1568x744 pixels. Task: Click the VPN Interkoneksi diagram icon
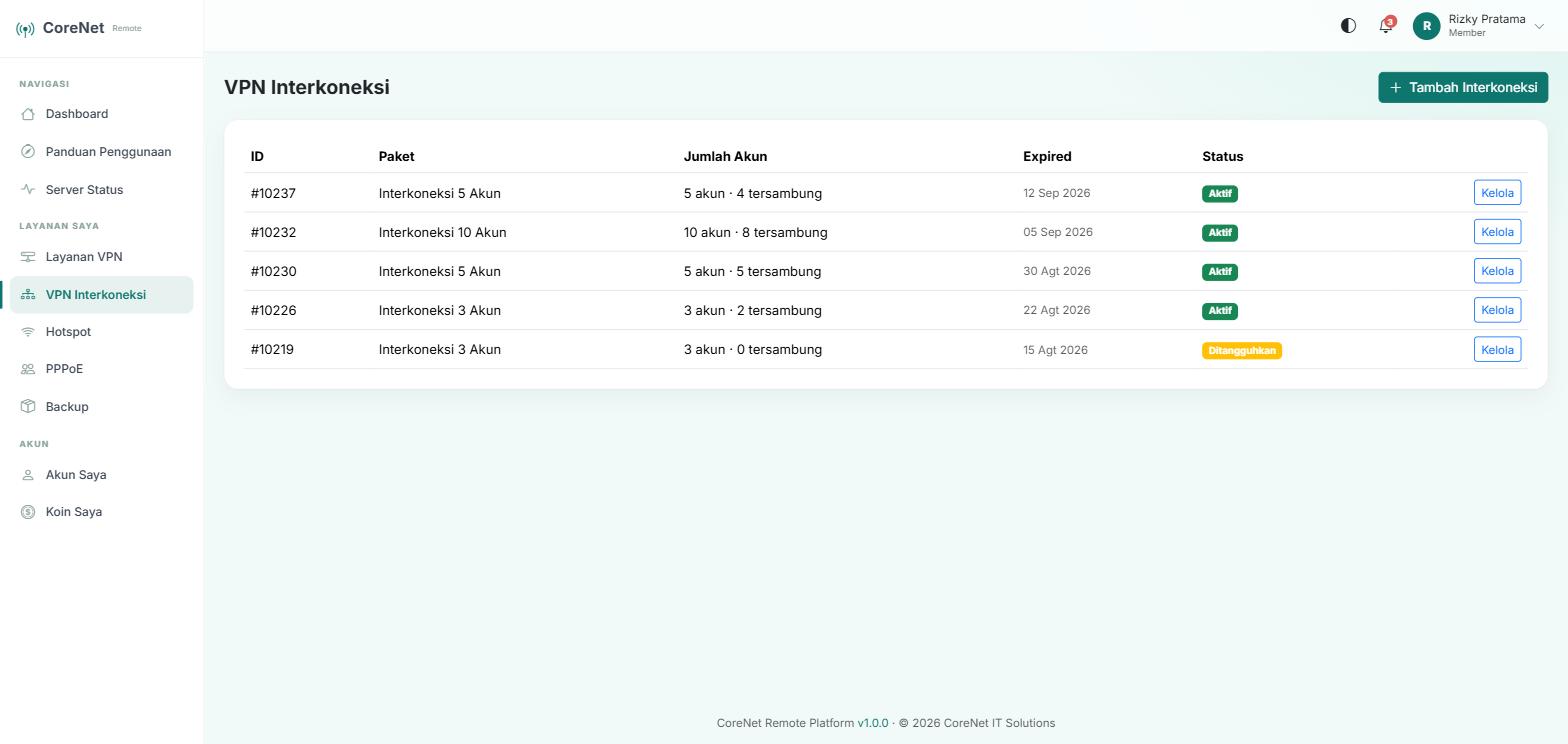(28, 295)
